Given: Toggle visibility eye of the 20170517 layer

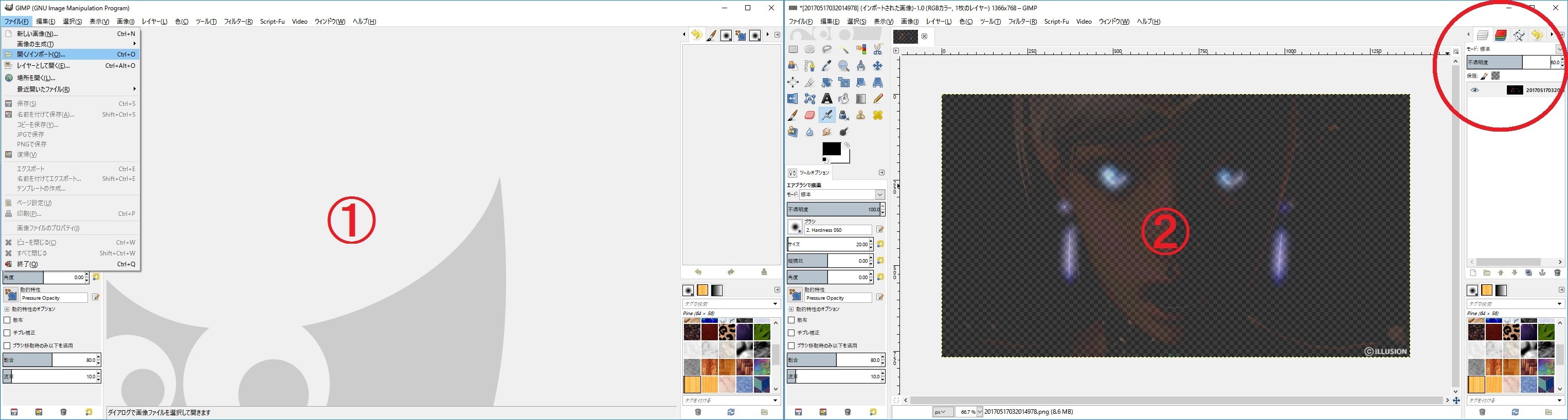Looking at the screenshot, I should pos(1474,90).
